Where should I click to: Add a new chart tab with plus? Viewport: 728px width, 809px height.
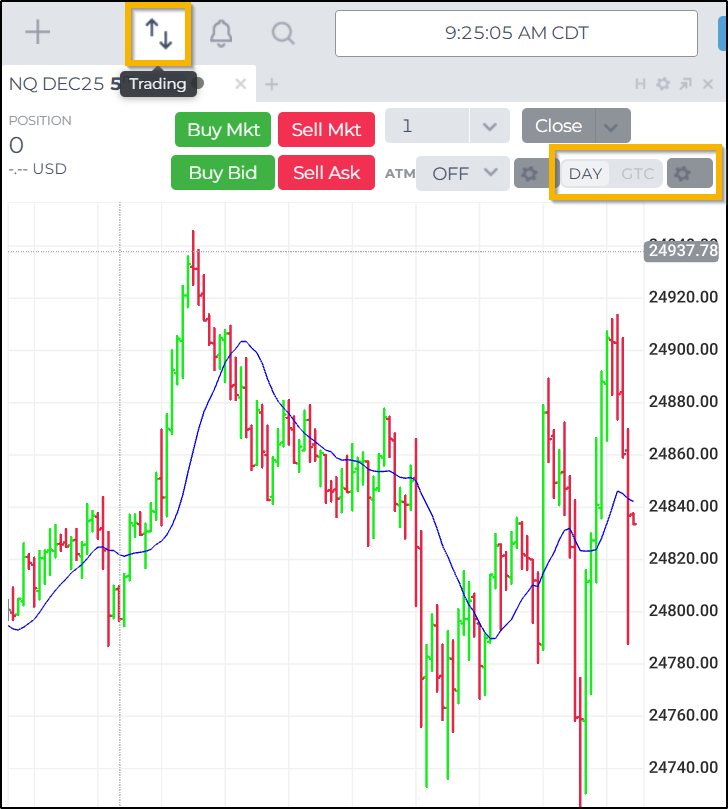271,84
